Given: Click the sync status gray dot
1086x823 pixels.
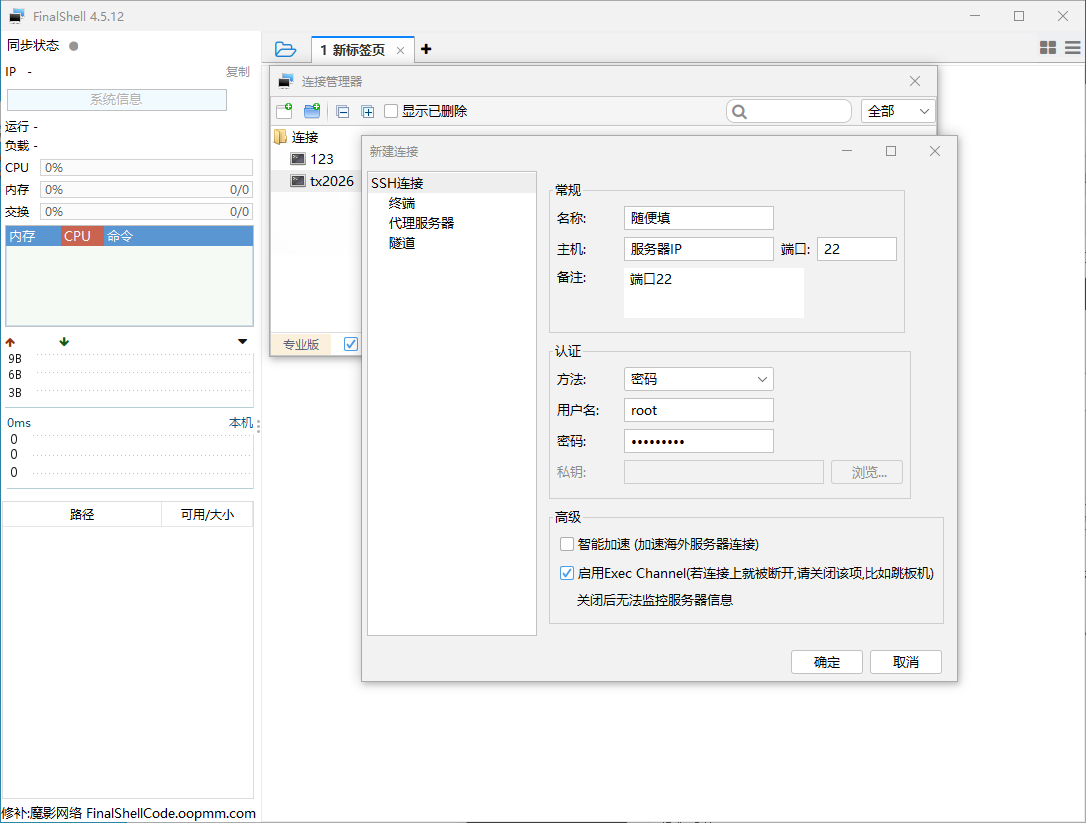Looking at the screenshot, I should coord(73,46).
